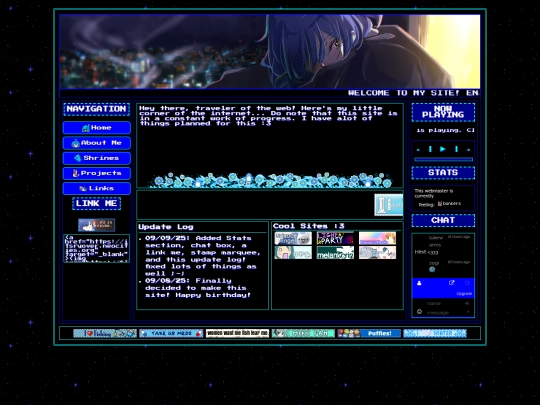The image size is (540, 405).
Task: Click the icon on the Links button
Action: pos(83,188)
